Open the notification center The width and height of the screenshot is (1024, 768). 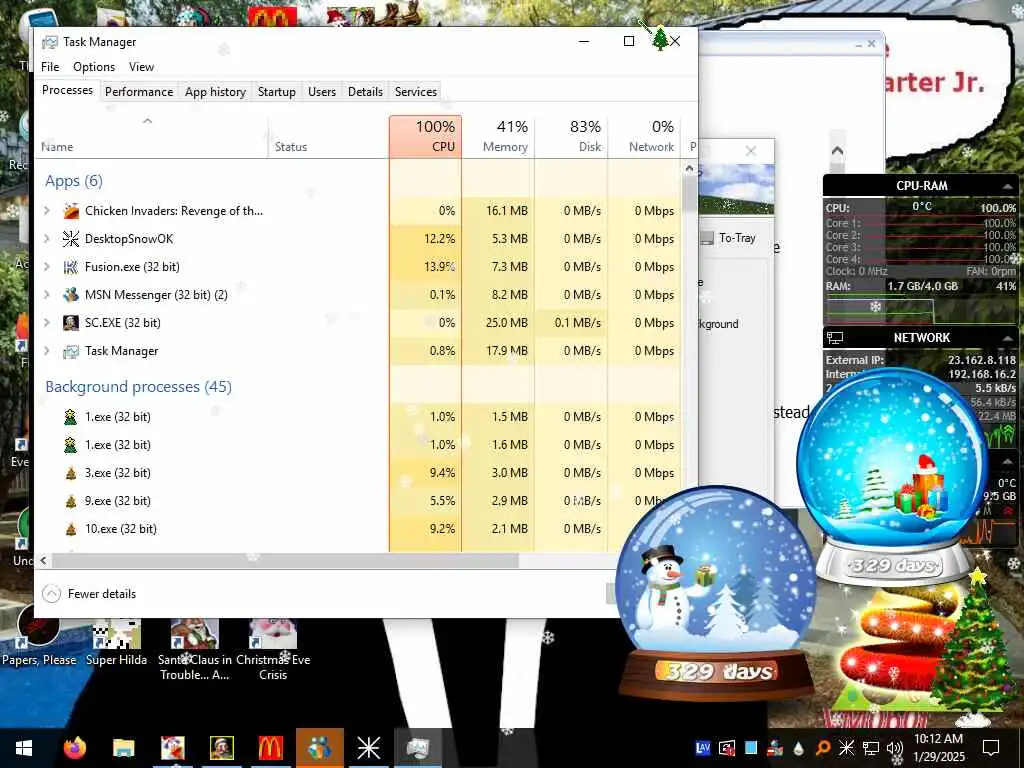991,748
